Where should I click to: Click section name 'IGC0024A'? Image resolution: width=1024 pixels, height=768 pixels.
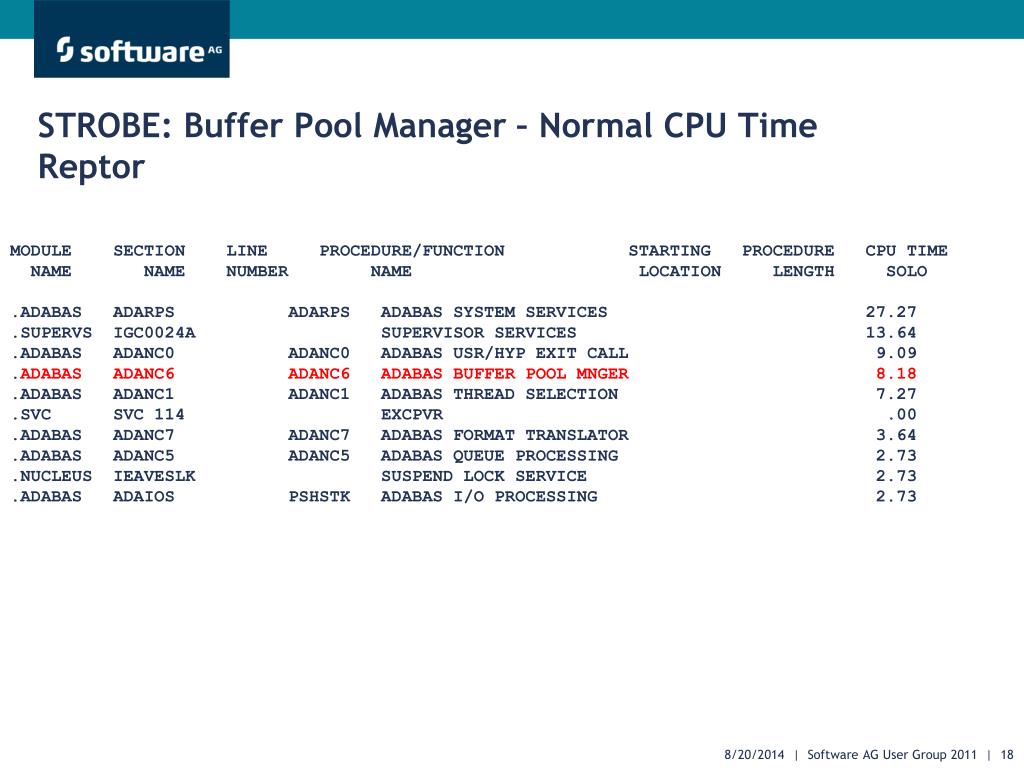pos(154,332)
